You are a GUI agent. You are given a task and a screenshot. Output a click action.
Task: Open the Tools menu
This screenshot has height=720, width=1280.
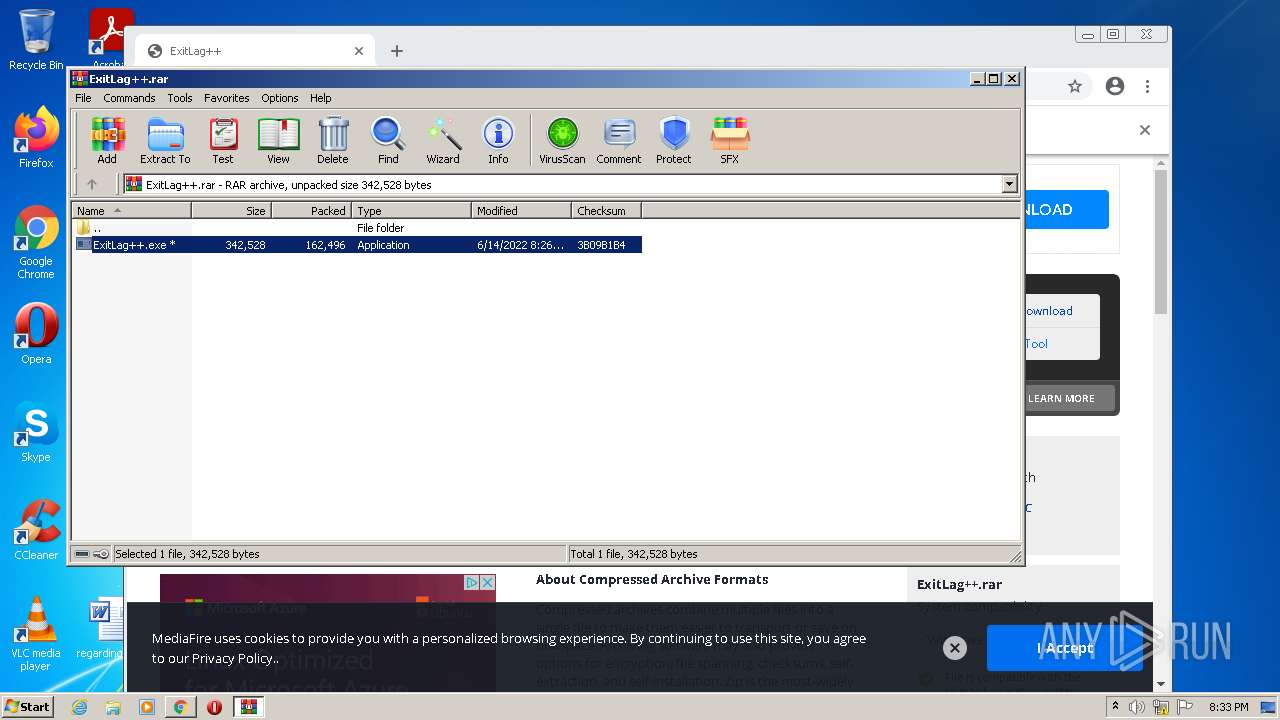[x=180, y=98]
